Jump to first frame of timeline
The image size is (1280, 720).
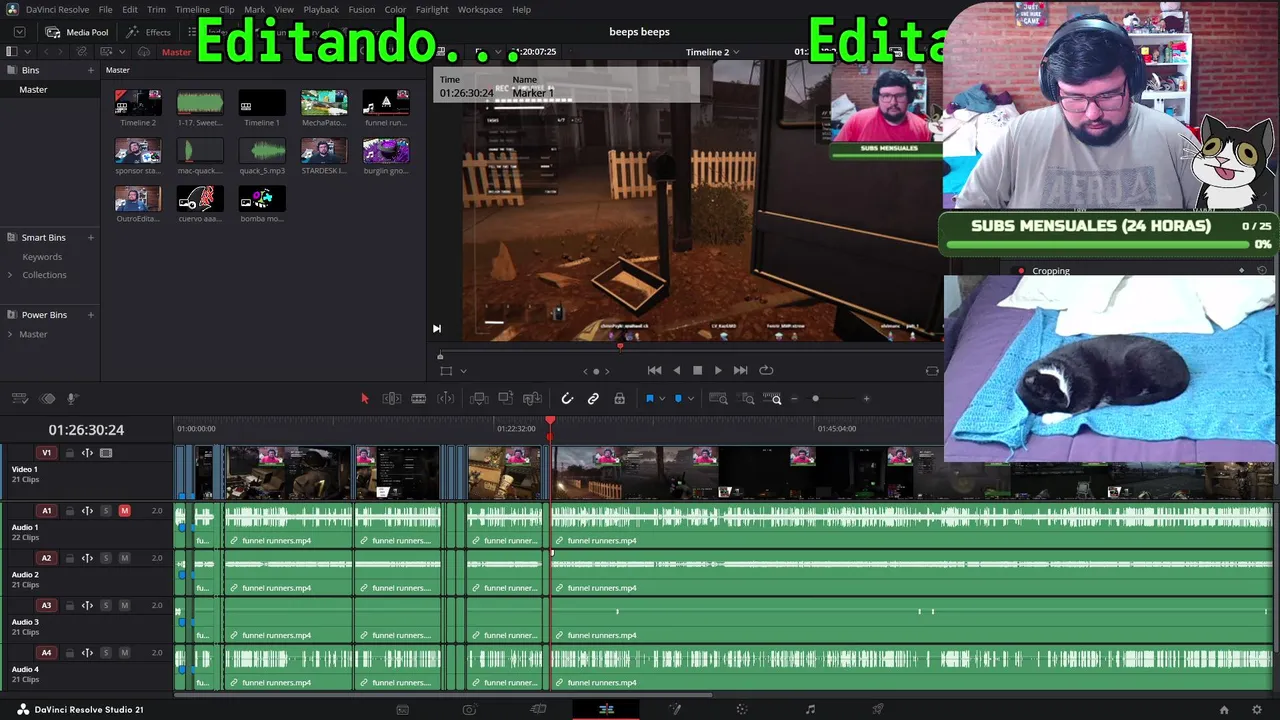click(654, 370)
